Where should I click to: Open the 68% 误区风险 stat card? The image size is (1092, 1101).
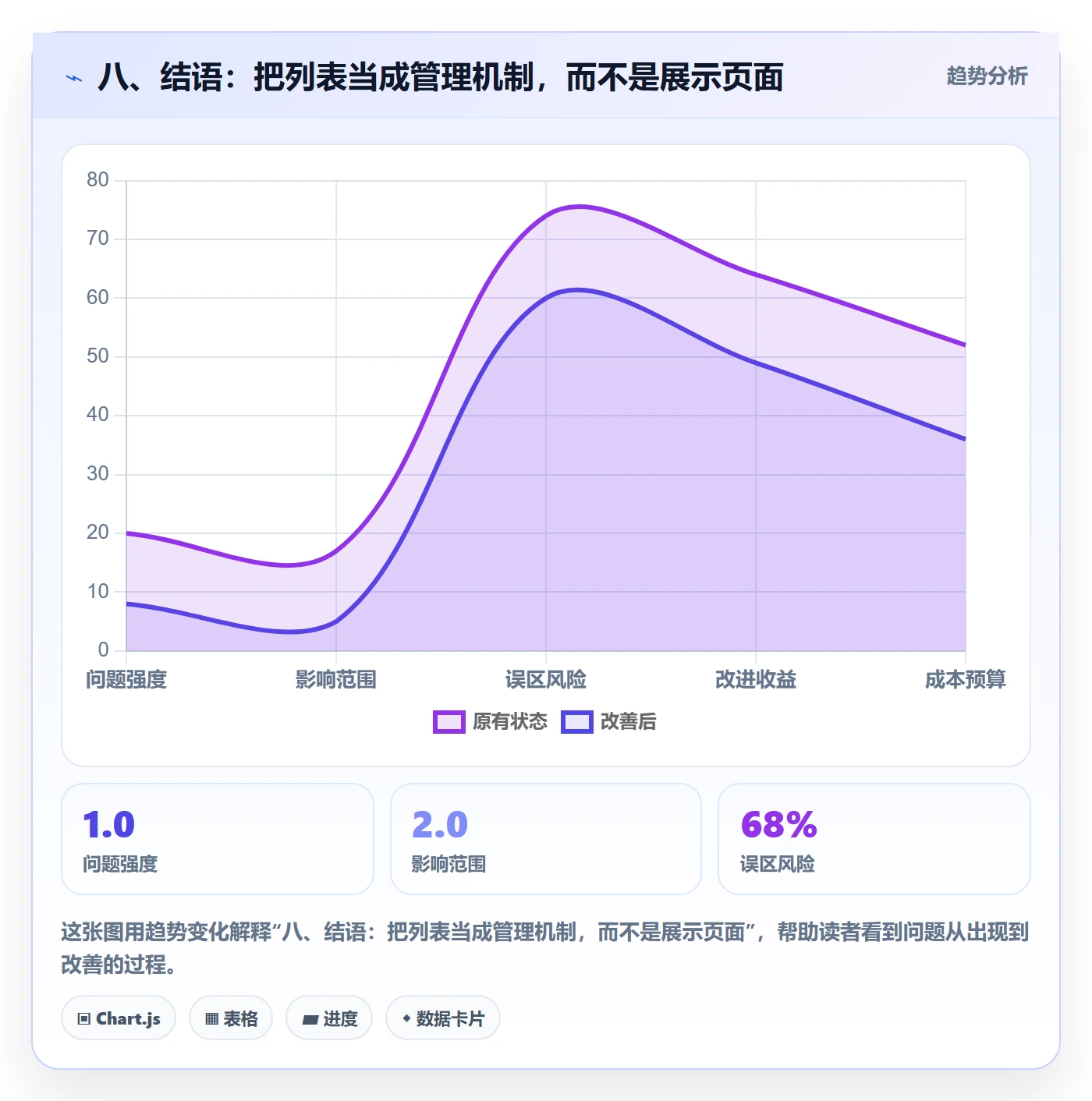click(x=874, y=839)
